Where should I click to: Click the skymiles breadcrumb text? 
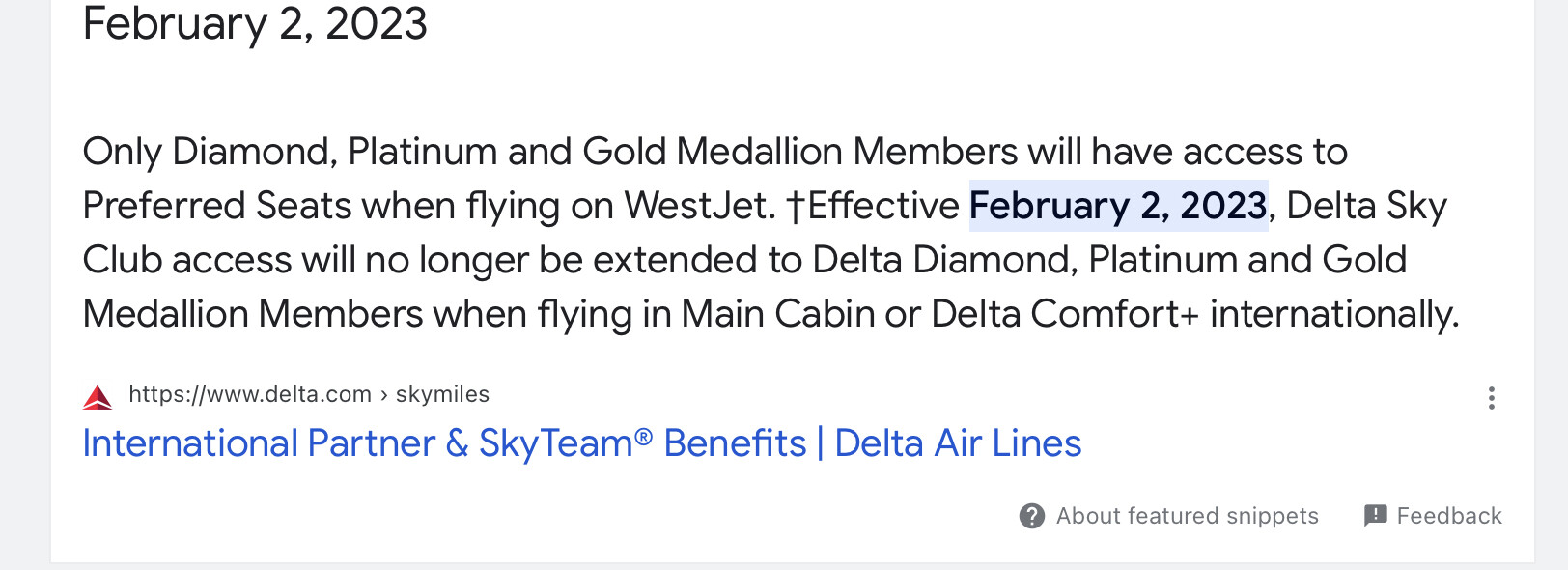click(442, 394)
